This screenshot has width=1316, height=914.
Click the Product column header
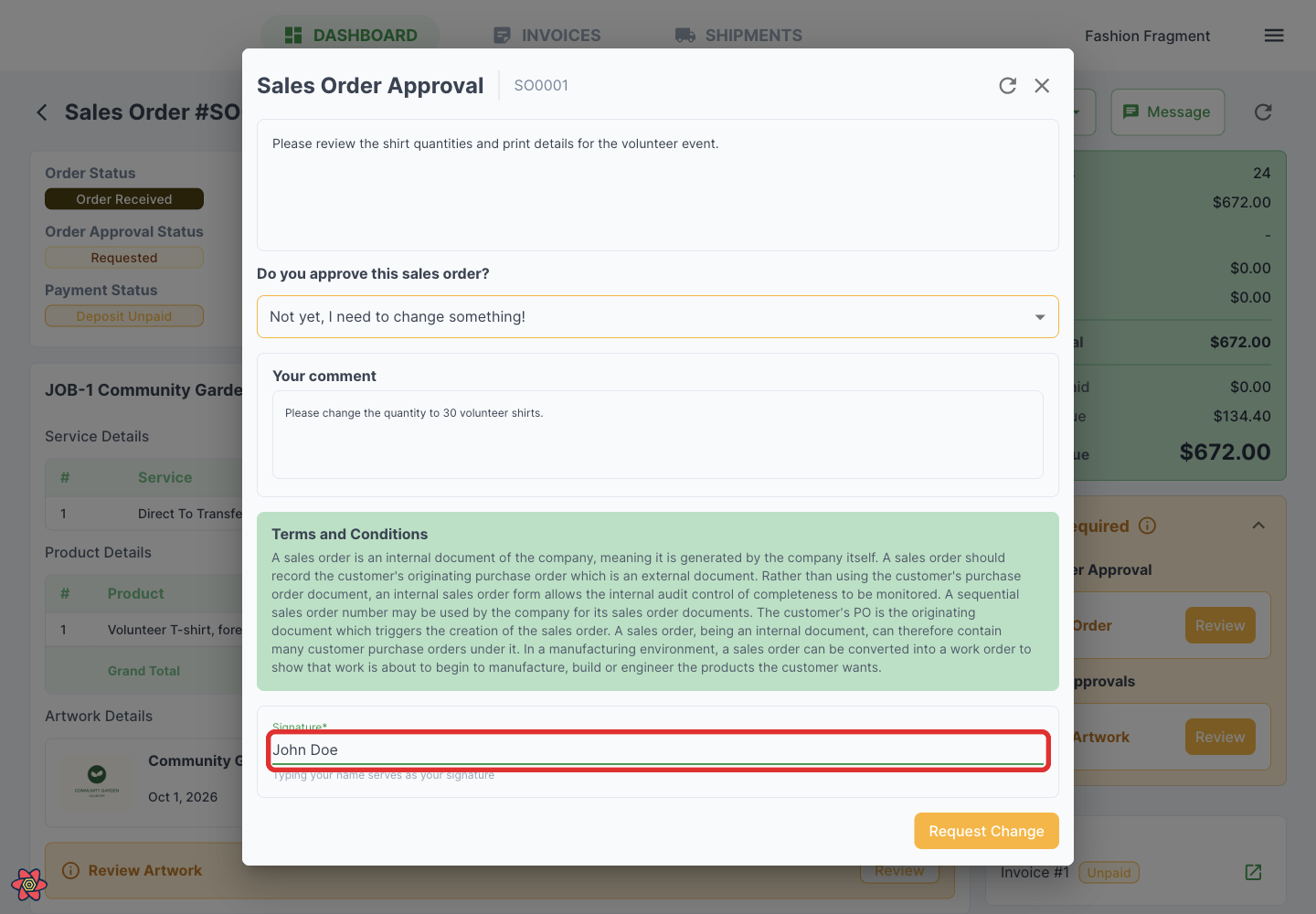tap(136, 594)
